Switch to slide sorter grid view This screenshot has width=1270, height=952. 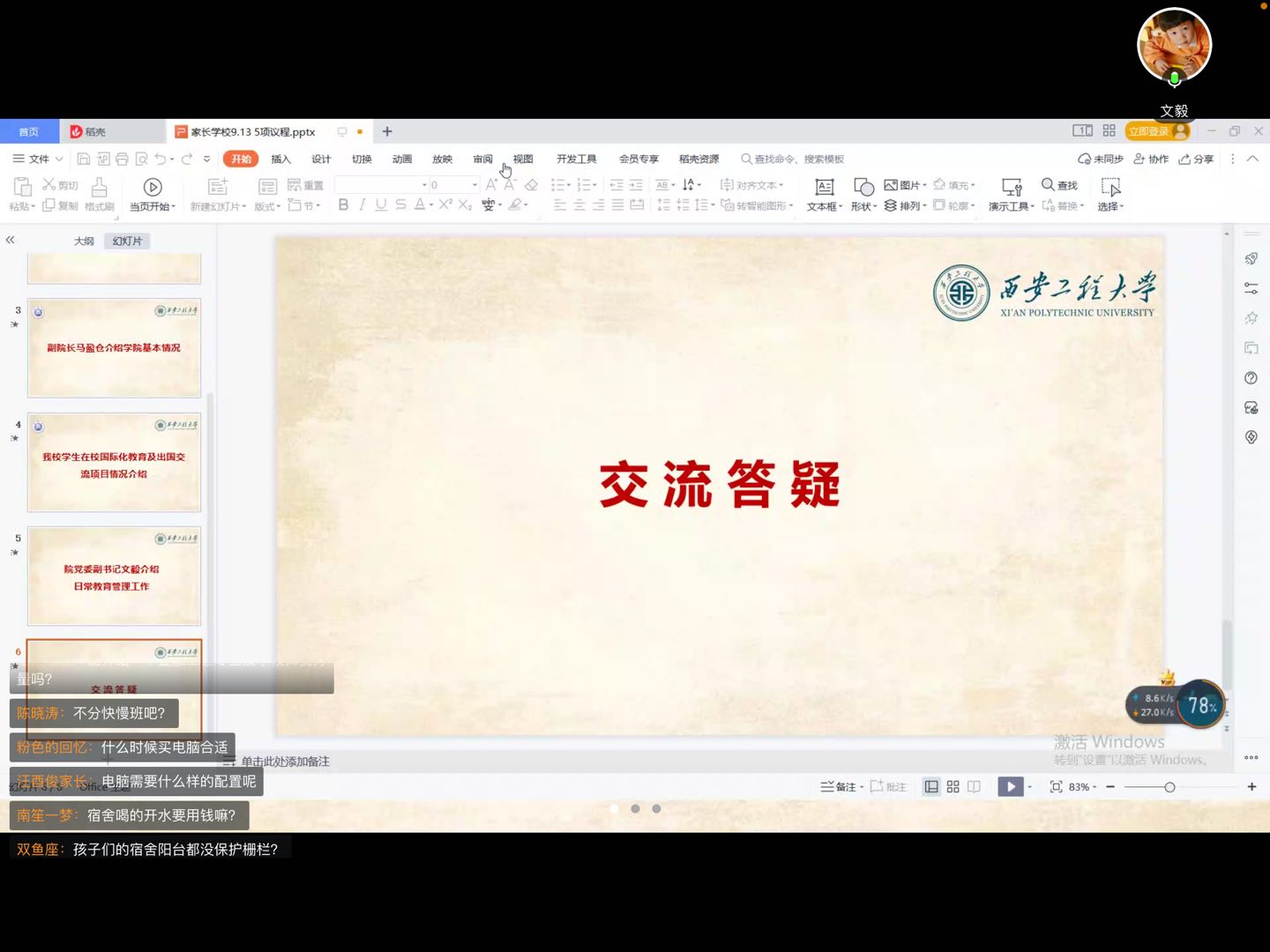[952, 786]
